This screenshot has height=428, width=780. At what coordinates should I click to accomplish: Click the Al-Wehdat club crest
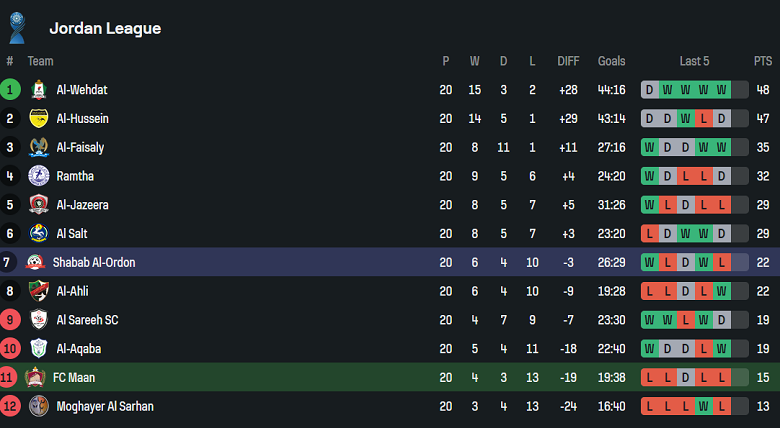(39, 90)
